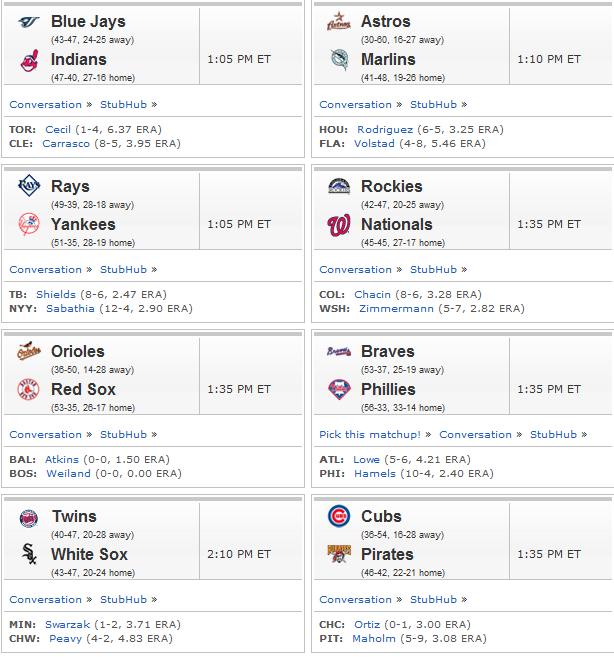The image size is (614, 657).
Task: Open Conversation for Blue Jays vs Indians
Action: pos(46,104)
